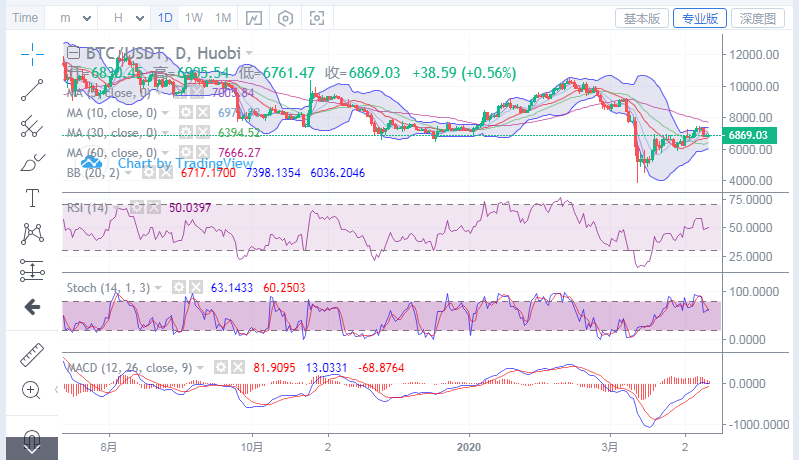Open the indicators chart icon
This screenshot has height=460, width=800.
tap(255, 18)
